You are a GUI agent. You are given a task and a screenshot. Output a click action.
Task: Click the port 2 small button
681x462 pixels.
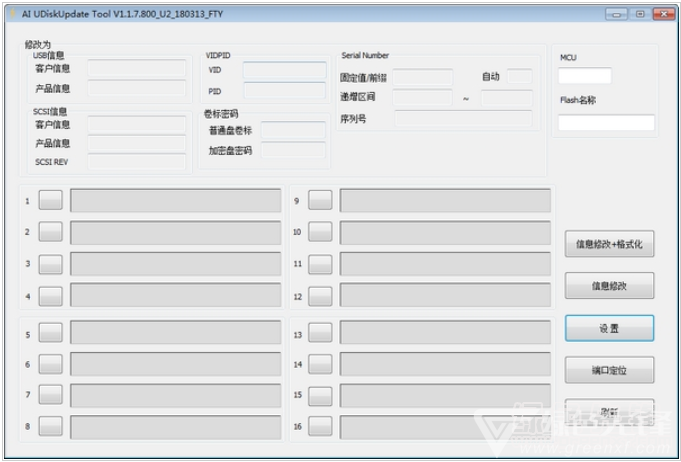50,232
